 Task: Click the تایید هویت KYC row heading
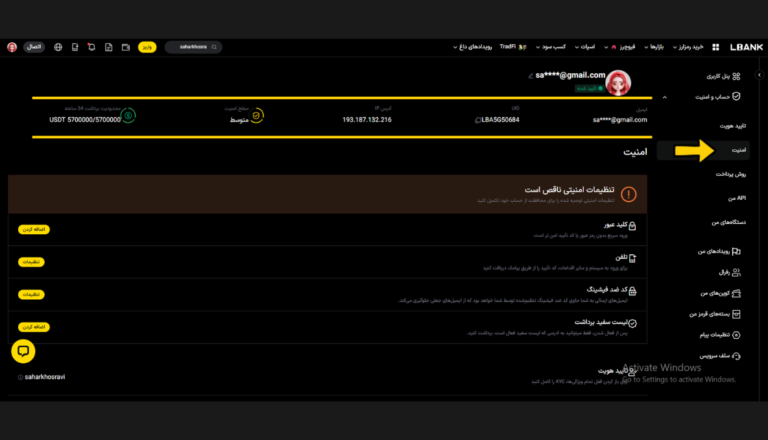(612, 371)
